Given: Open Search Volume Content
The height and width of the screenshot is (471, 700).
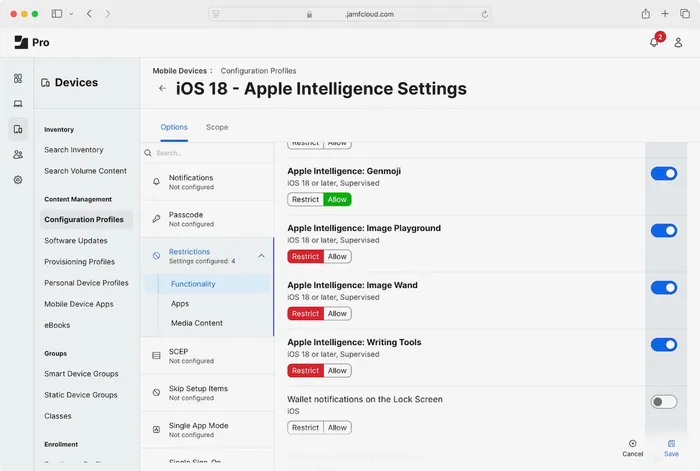Looking at the screenshot, I should point(85,171).
